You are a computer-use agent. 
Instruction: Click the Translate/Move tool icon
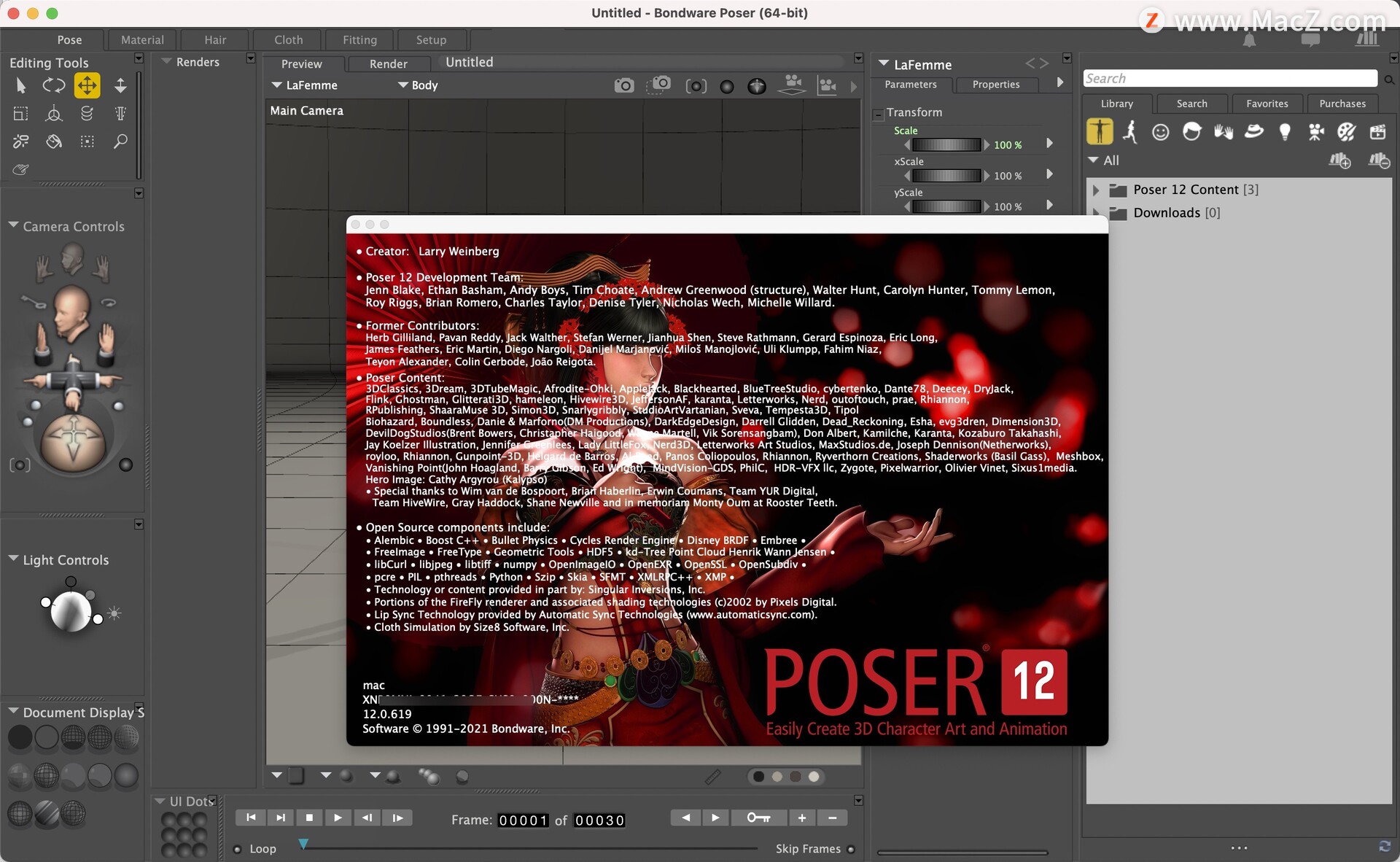pyautogui.click(x=87, y=85)
